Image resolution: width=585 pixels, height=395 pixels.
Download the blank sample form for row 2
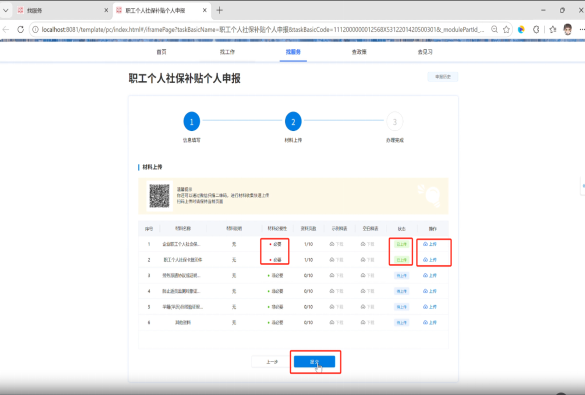coord(367,260)
